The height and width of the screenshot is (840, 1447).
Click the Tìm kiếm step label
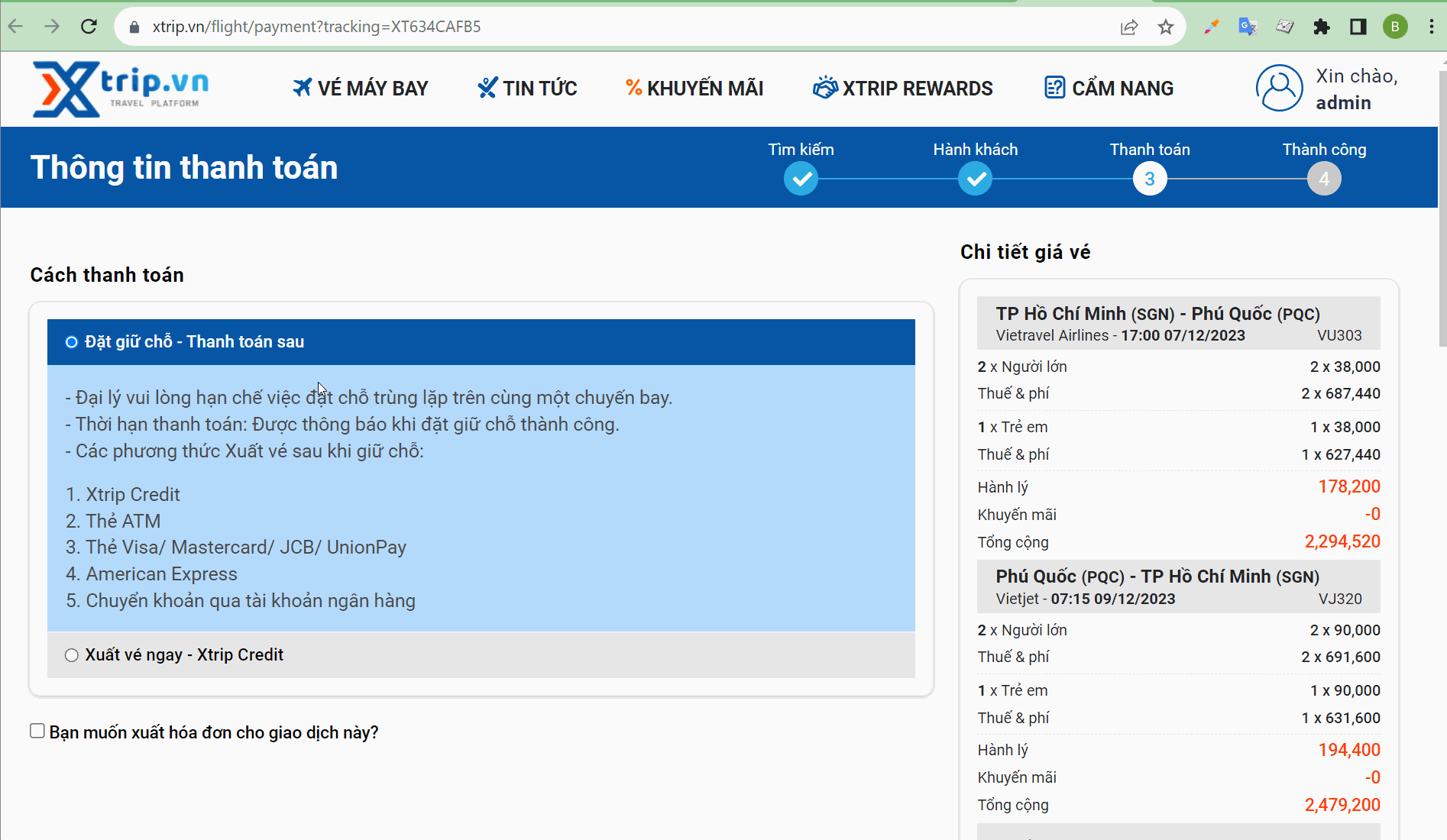801,150
